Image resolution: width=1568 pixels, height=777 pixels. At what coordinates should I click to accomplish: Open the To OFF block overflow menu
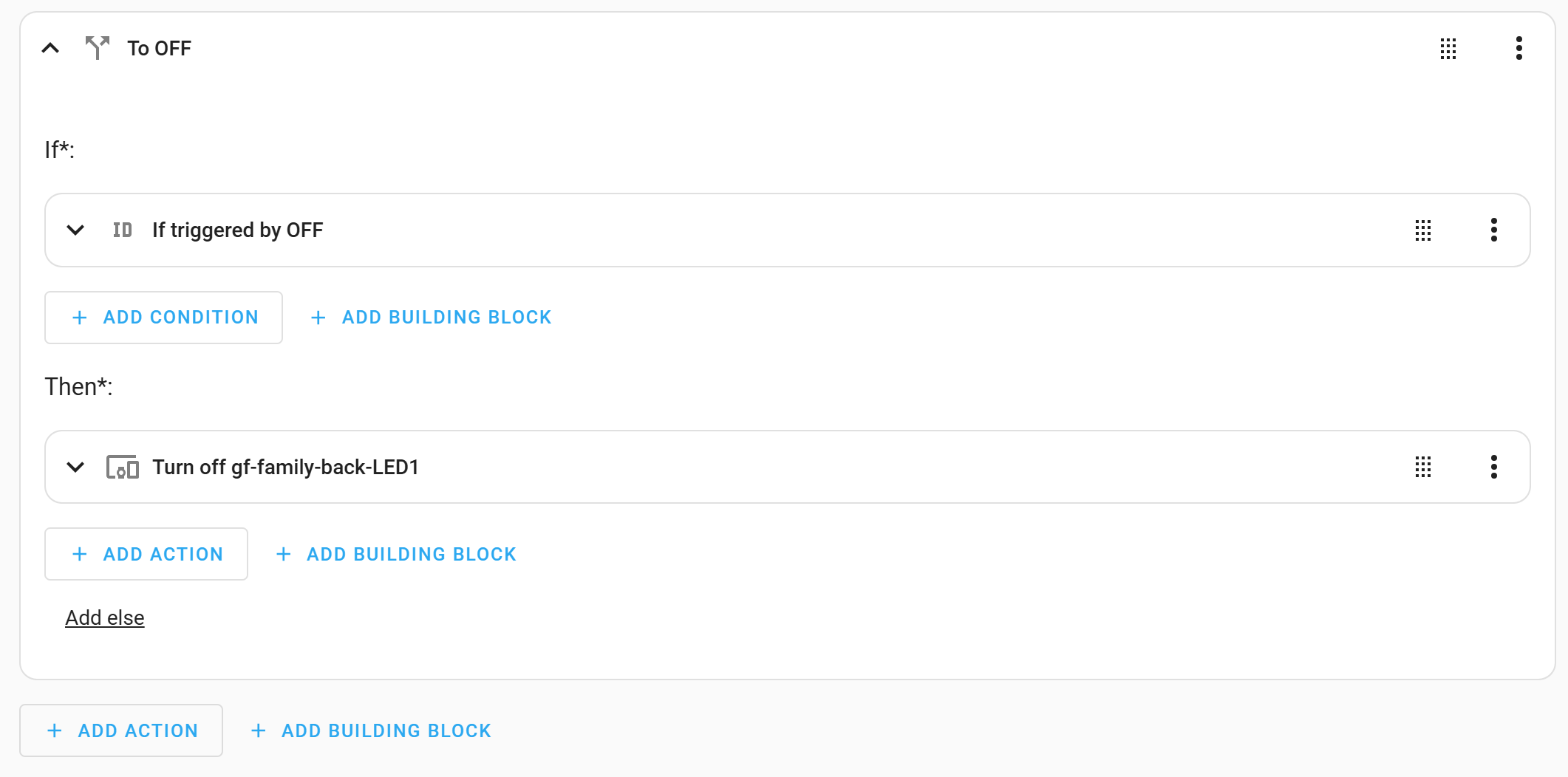click(1519, 49)
